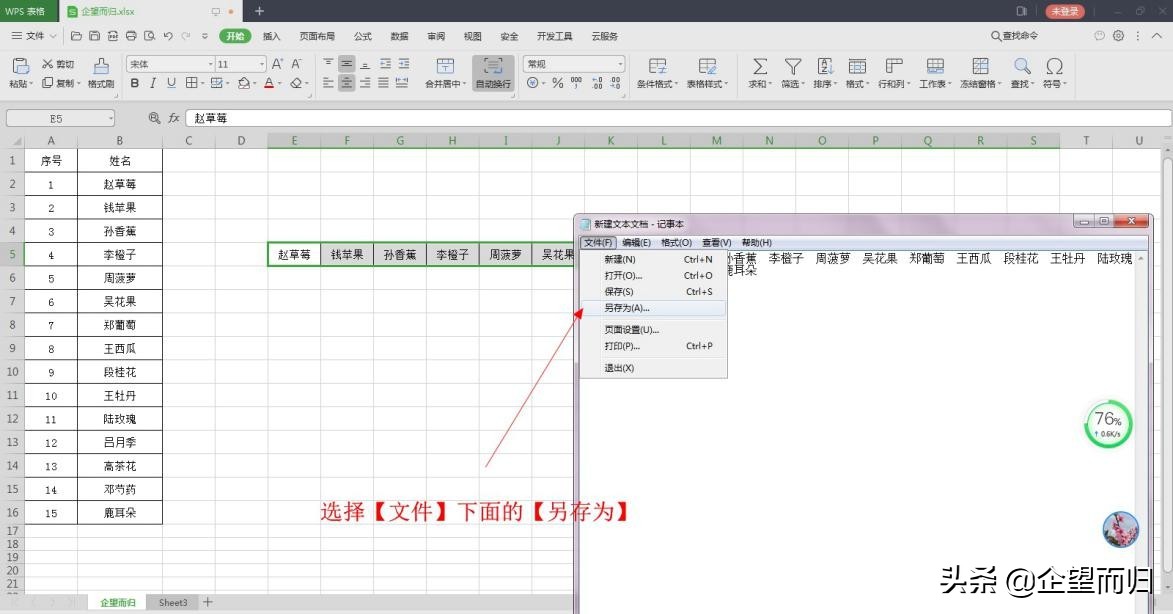Click the percent style icon
The image size is (1173, 614).
tap(557, 83)
